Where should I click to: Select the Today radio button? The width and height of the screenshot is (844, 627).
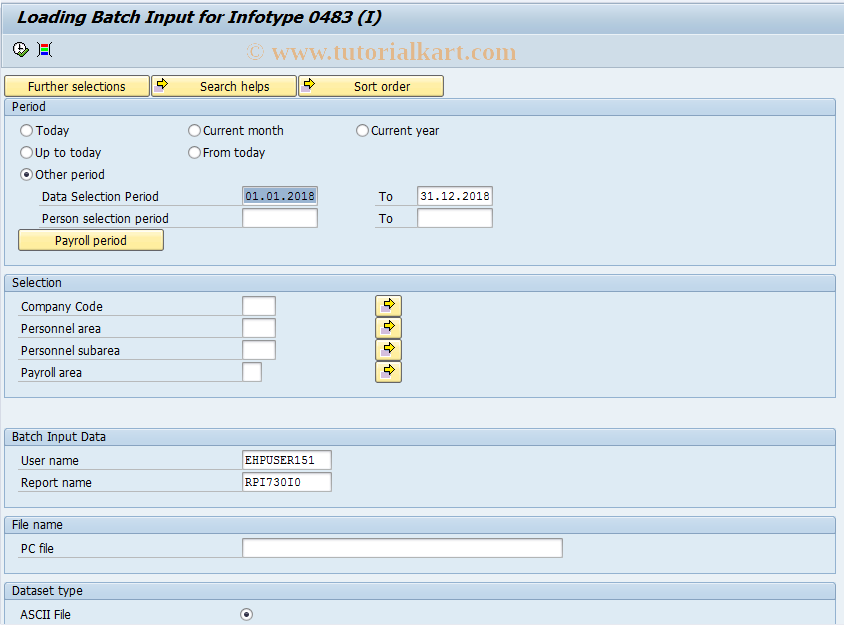click(x=26, y=131)
